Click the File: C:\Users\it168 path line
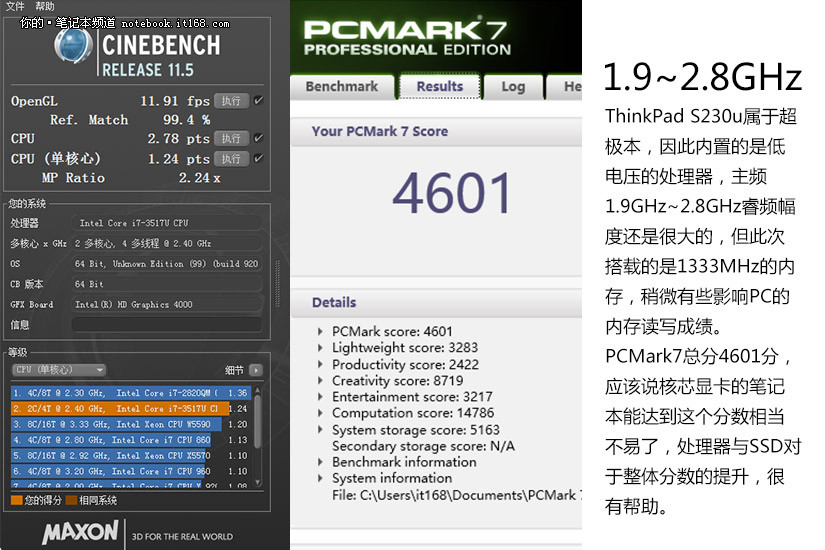The height and width of the screenshot is (550, 825). click(457, 495)
